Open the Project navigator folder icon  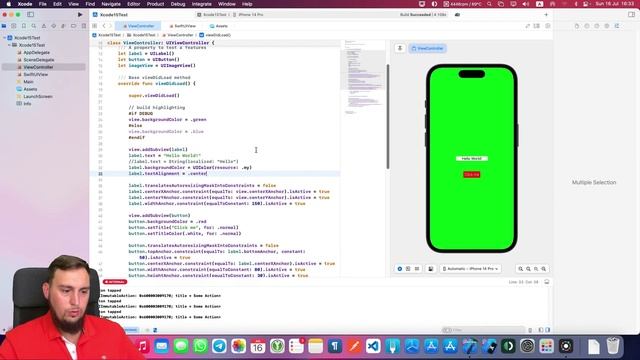[4, 26]
